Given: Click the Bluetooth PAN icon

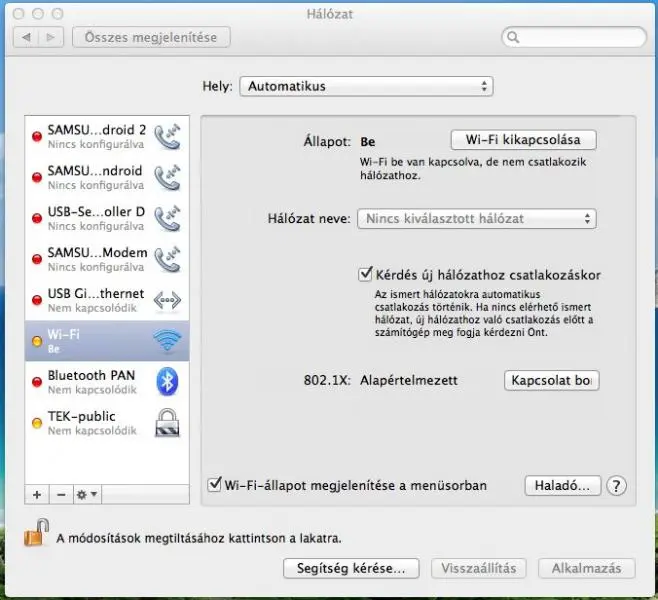Looking at the screenshot, I should click(x=167, y=382).
